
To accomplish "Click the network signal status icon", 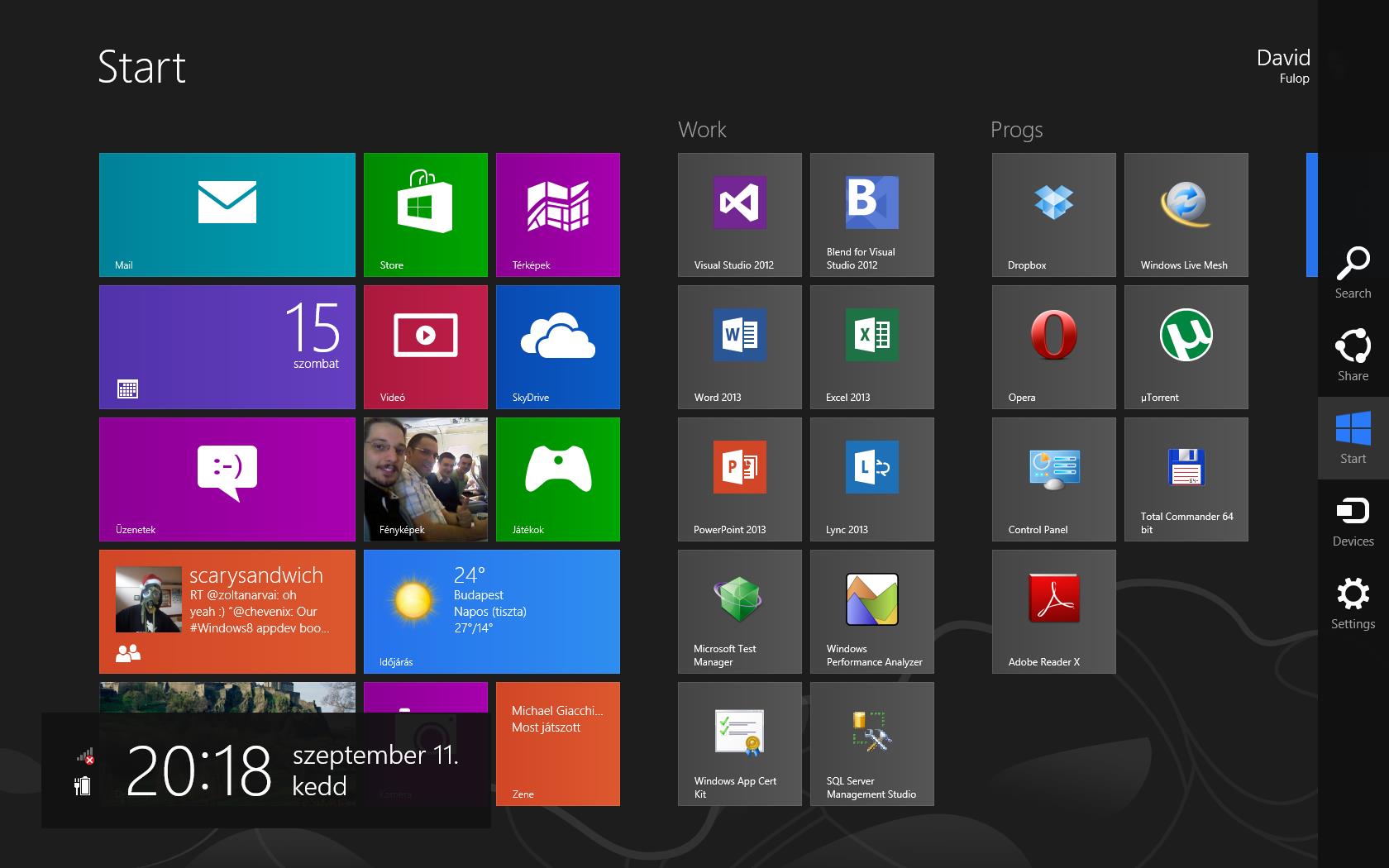I will [x=85, y=756].
